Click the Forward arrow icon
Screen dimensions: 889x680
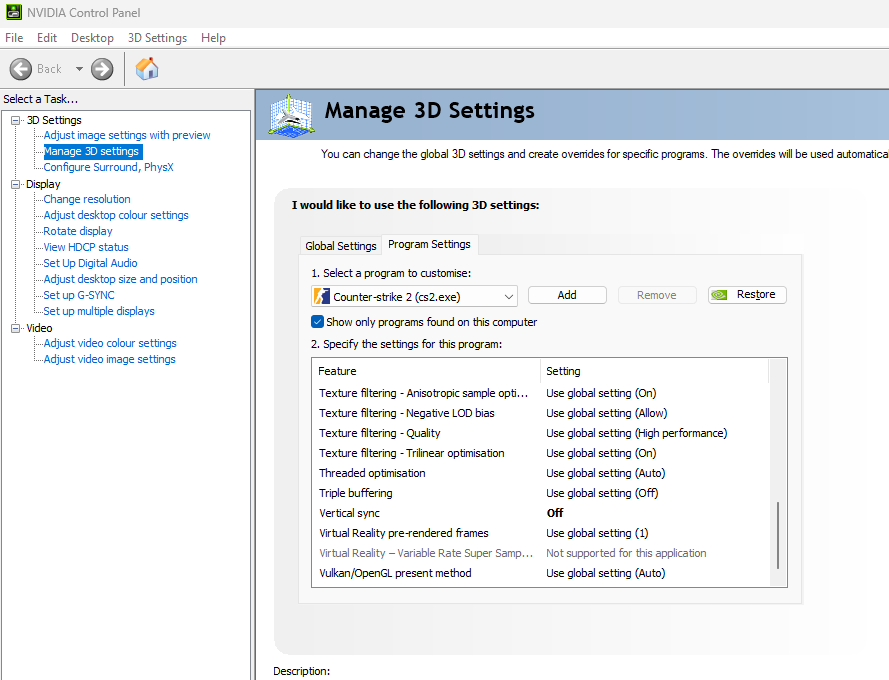coord(102,69)
